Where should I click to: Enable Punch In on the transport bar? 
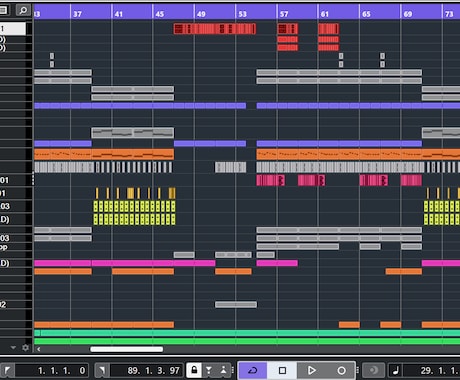click(209, 370)
